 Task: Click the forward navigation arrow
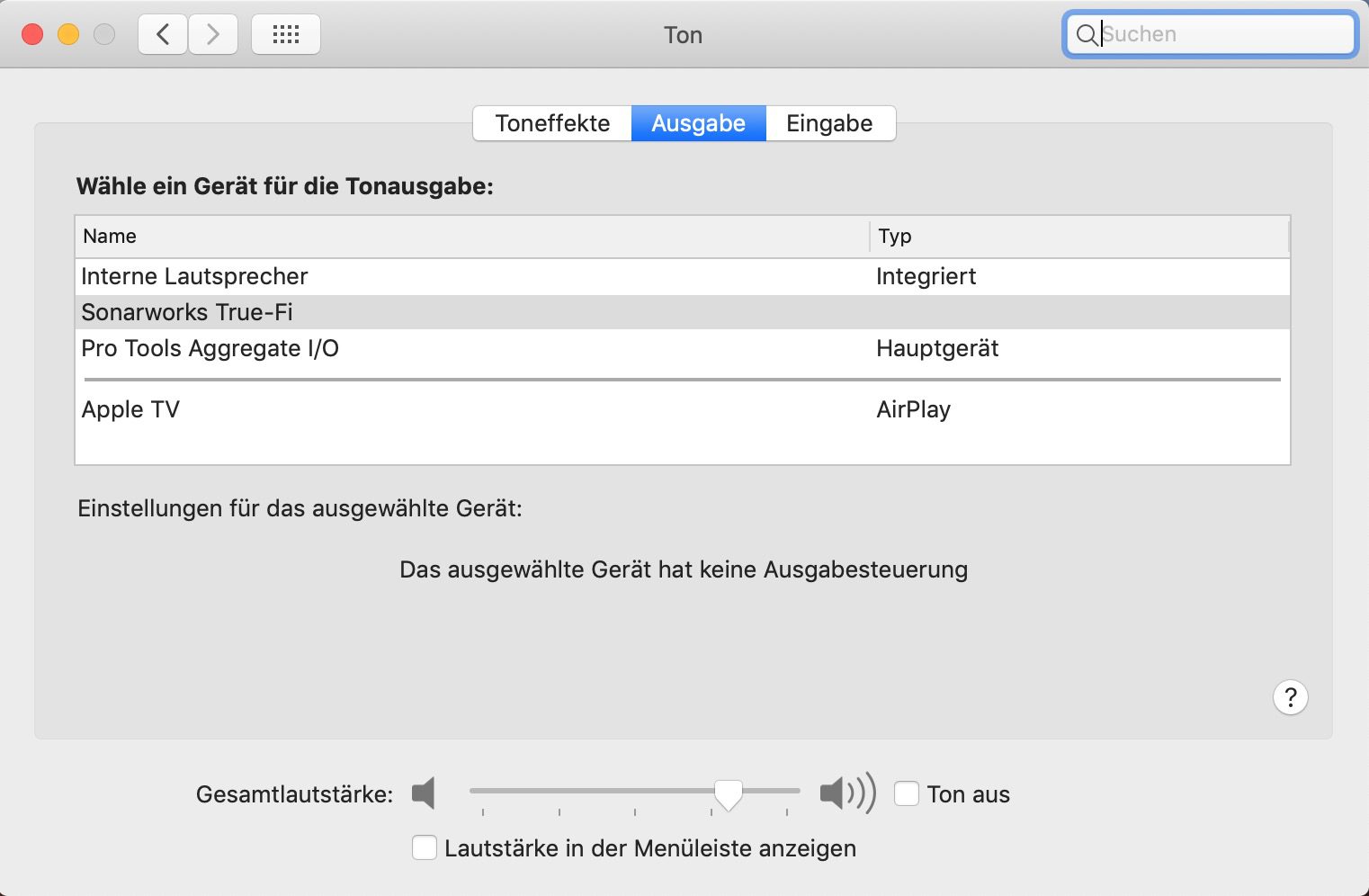[x=213, y=35]
